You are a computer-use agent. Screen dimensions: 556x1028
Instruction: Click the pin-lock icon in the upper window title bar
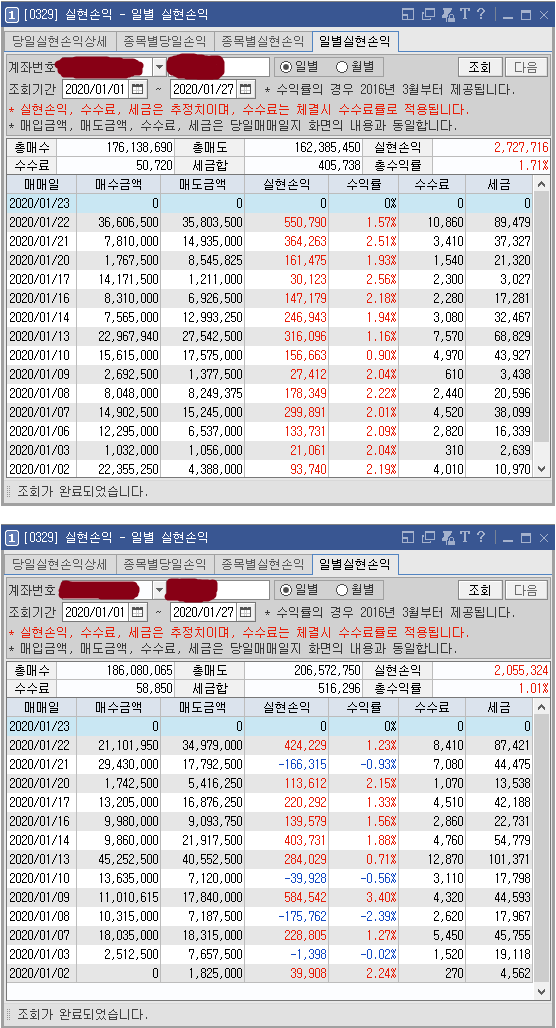[449, 14]
